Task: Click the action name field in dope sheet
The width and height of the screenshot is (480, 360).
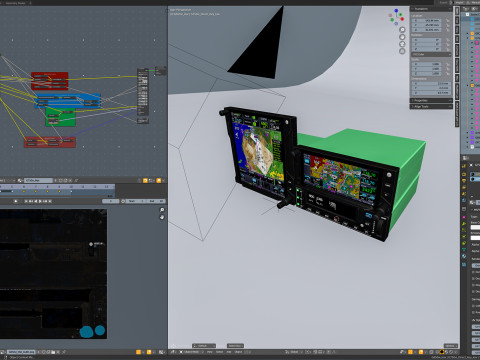Action: coord(38,180)
